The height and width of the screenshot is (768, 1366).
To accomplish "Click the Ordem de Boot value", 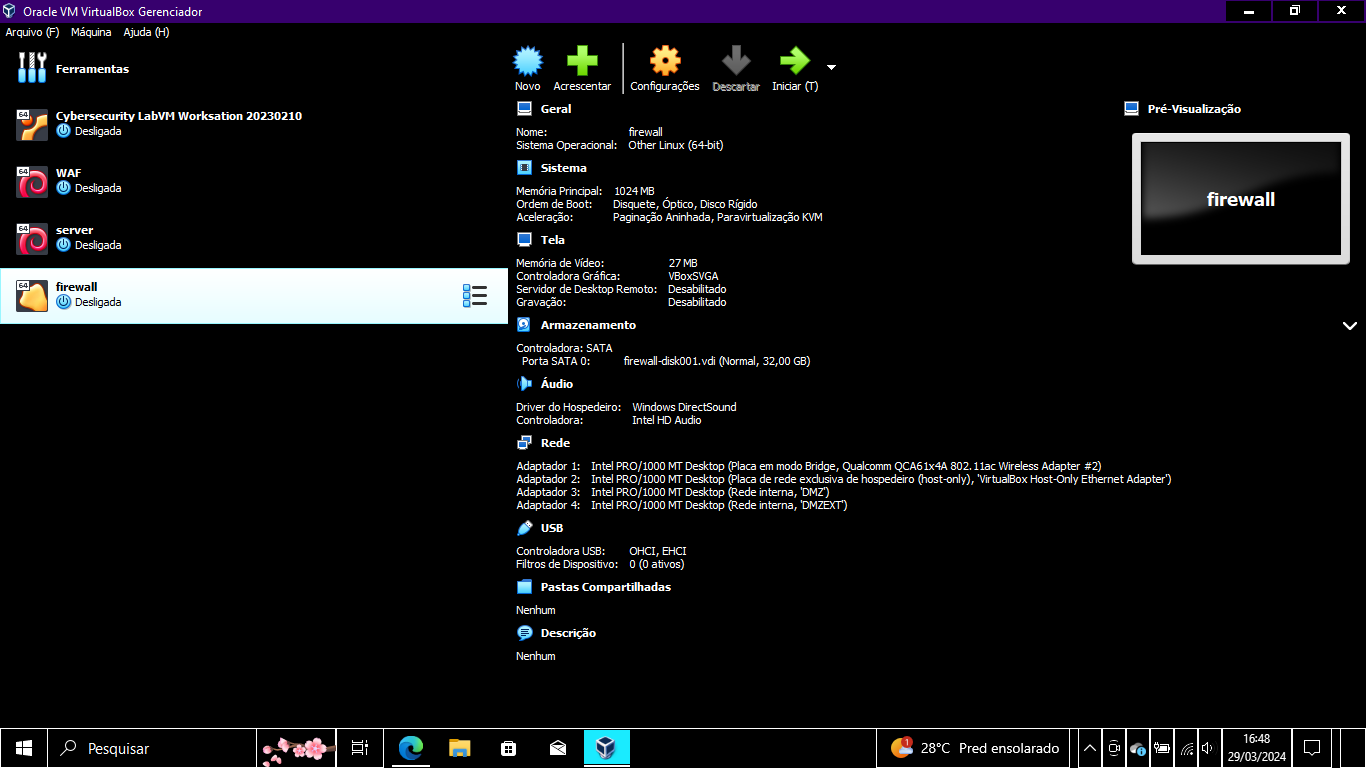I will (685, 204).
